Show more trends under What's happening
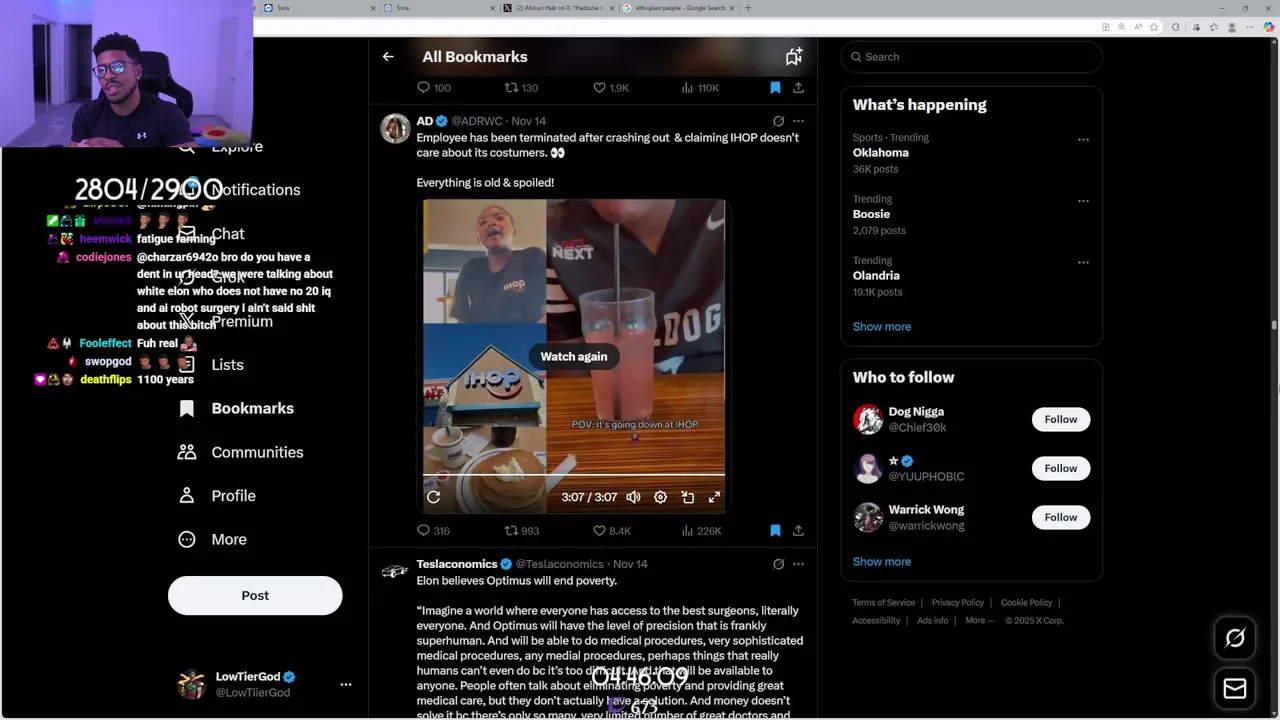The width and height of the screenshot is (1280, 720). tap(882, 327)
